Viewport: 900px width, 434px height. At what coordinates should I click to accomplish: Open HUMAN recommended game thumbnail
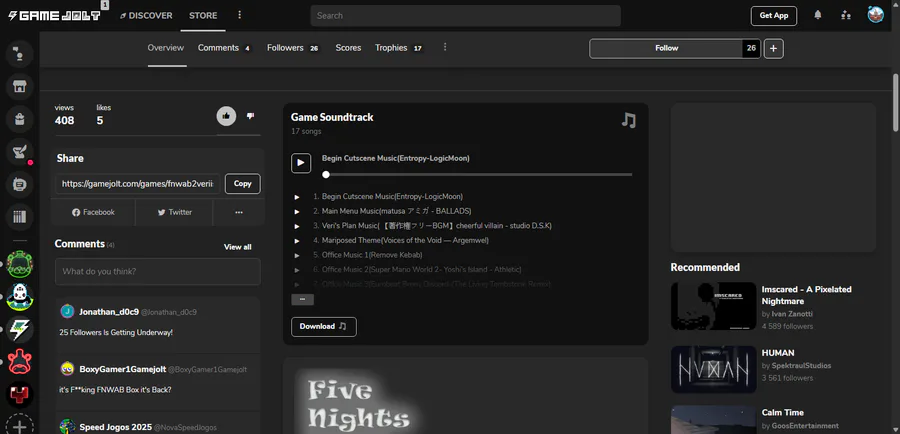(x=713, y=369)
